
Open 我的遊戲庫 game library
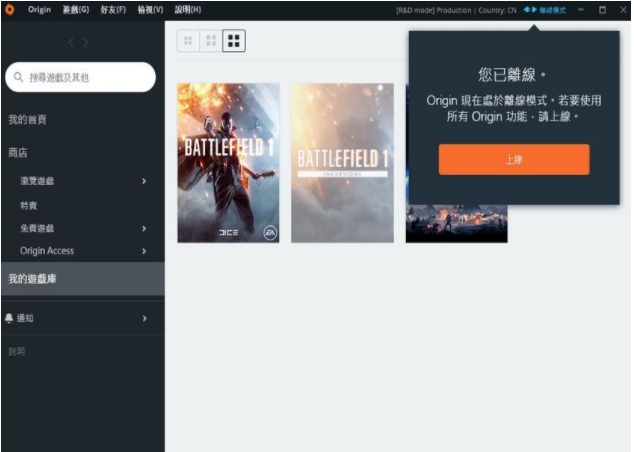point(83,279)
